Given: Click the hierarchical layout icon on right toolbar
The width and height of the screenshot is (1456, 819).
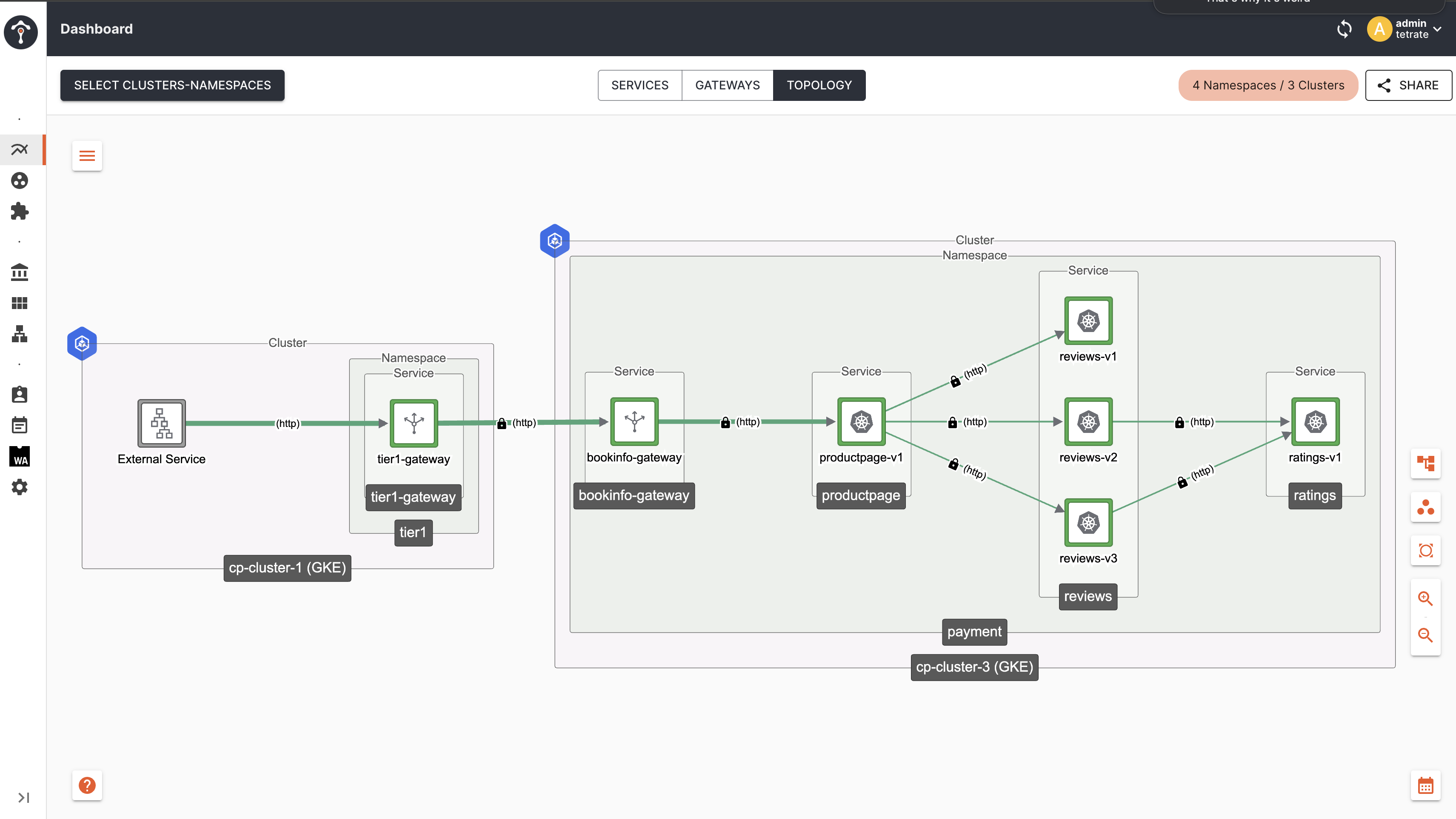Looking at the screenshot, I should click(x=1425, y=464).
